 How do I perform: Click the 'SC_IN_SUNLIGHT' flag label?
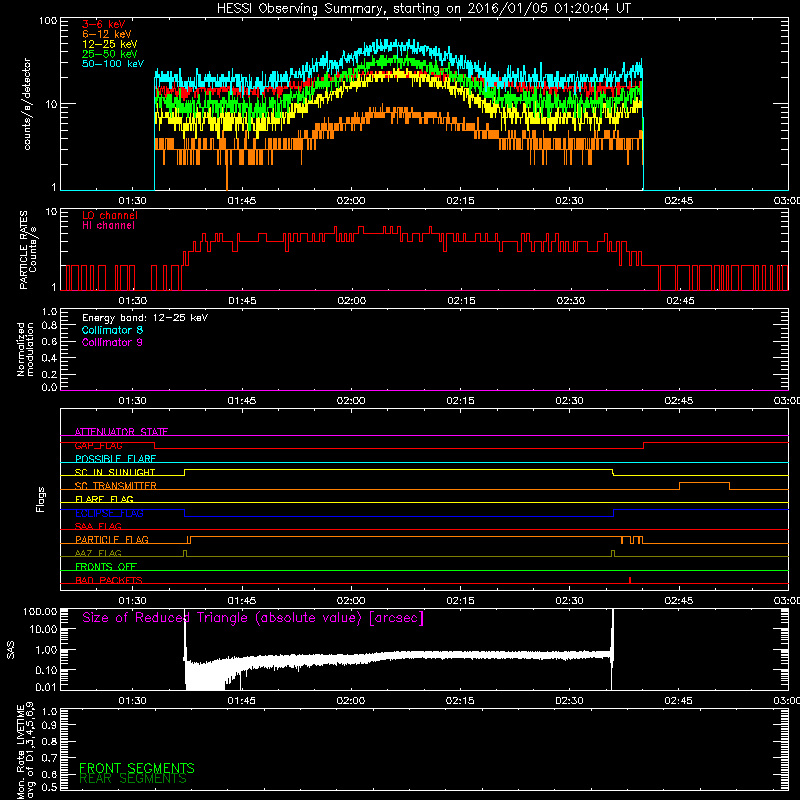(x=115, y=472)
